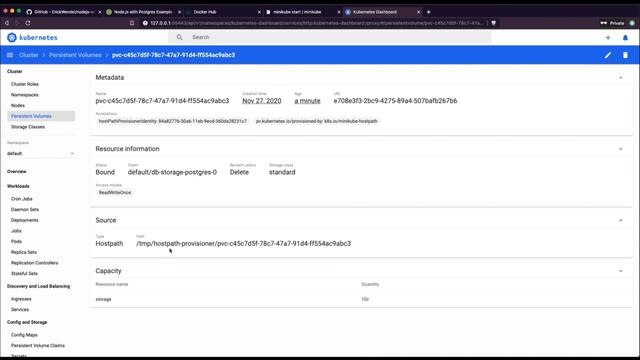Image resolution: width=640 pixels, height=360 pixels.
Task: Click the UID value e708e3f3
Action: (395, 101)
